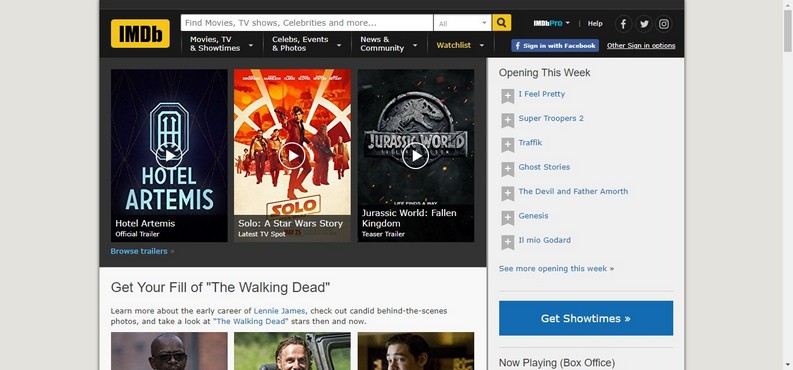The width and height of the screenshot is (793, 370).
Task: Add Il mio Godard to watchlist
Action: pyautogui.click(x=507, y=242)
